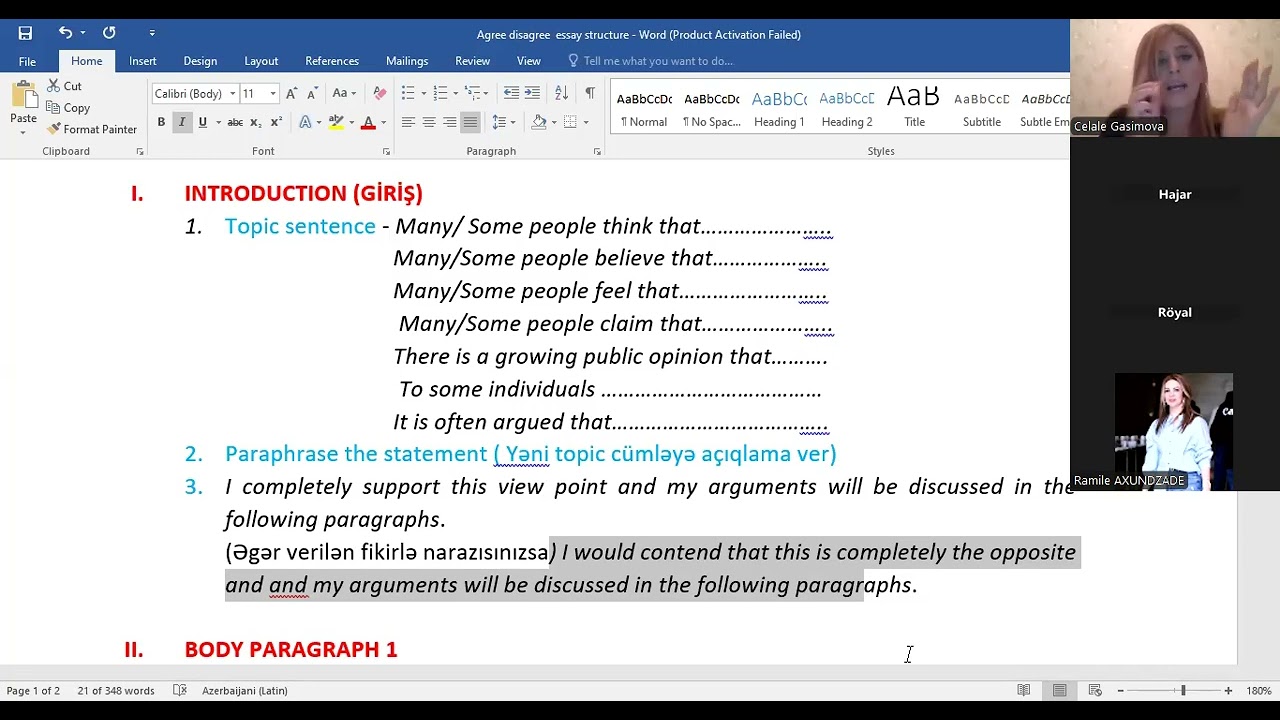Sort the selected text
Image resolution: width=1280 pixels, height=720 pixels.
[561, 93]
